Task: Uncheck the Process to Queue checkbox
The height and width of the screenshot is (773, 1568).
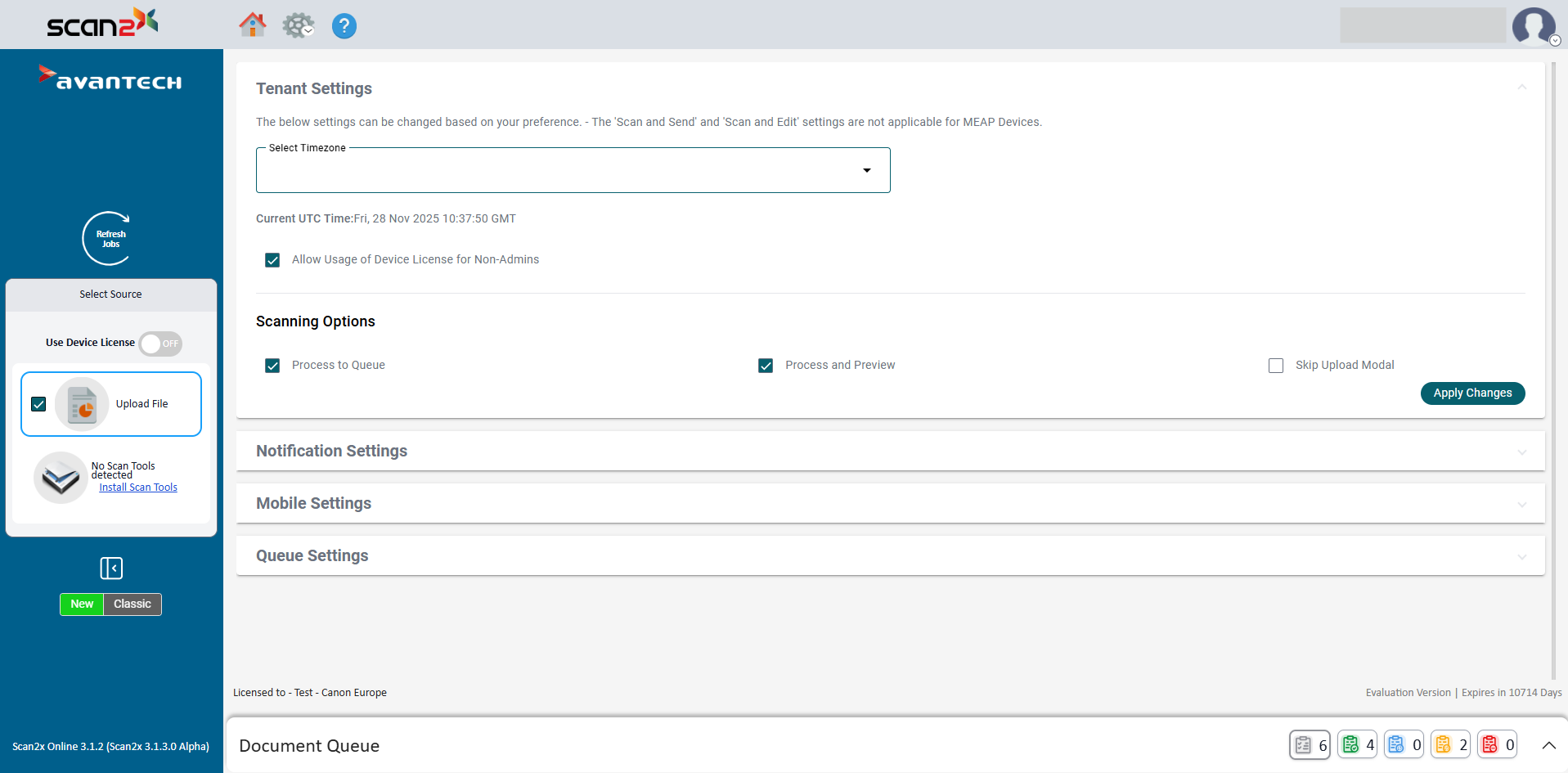Action: pyautogui.click(x=272, y=366)
